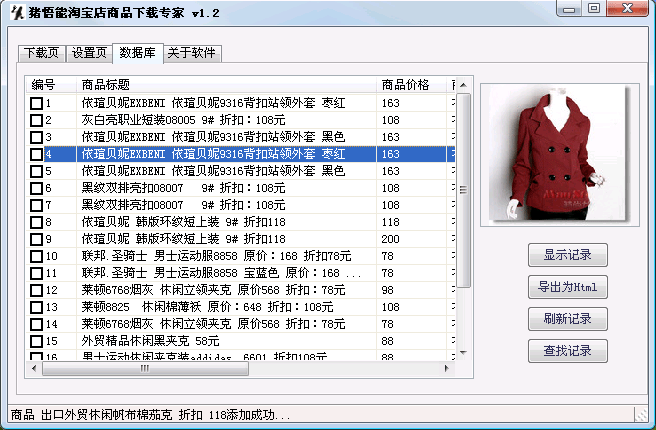Select row 13 莱顿8825 休闲棉簿袄
Image resolution: width=656 pixels, height=430 pixels.
tap(241, 307)
